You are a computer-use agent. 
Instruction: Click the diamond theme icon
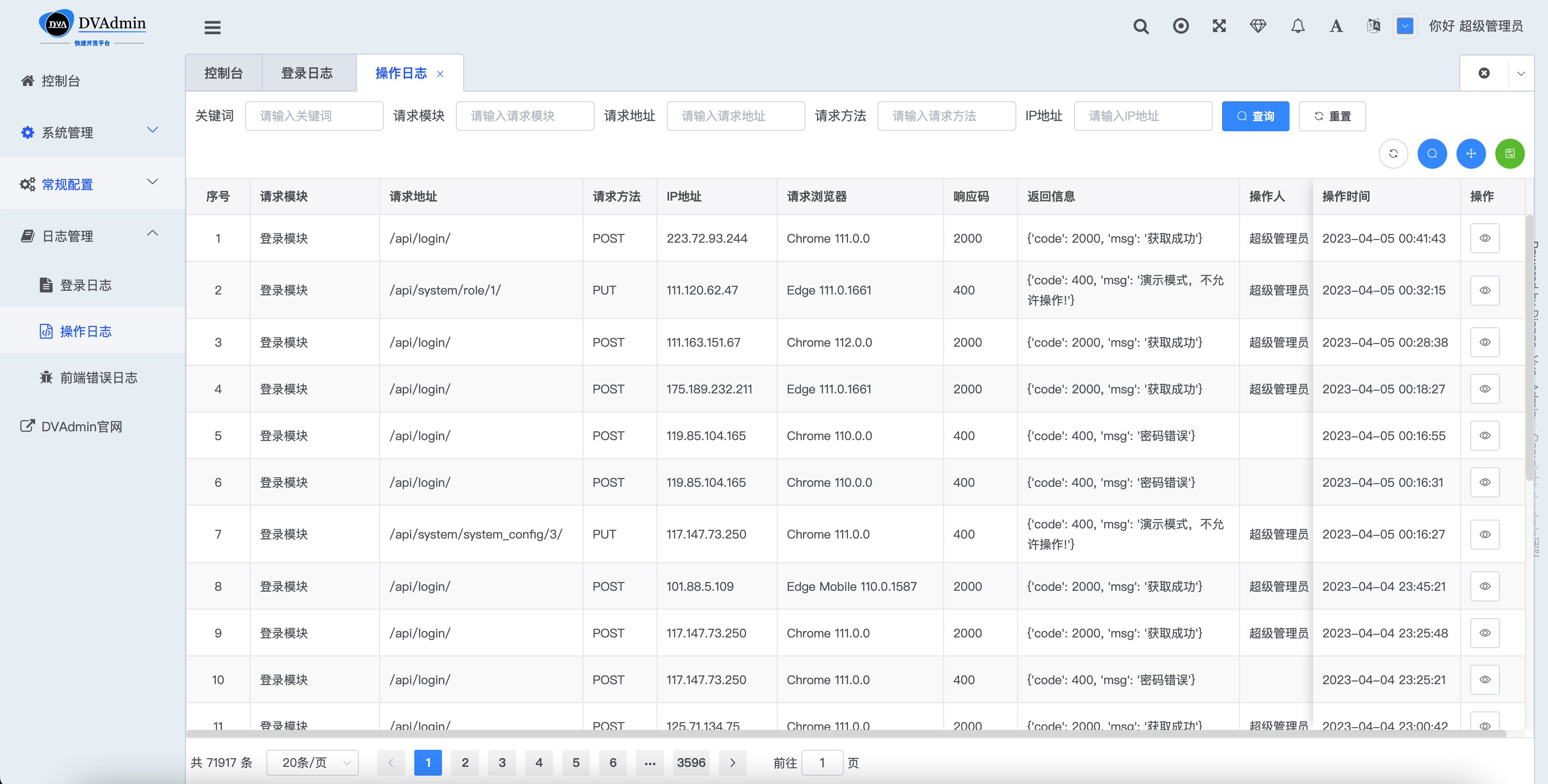coord(1258,26)
